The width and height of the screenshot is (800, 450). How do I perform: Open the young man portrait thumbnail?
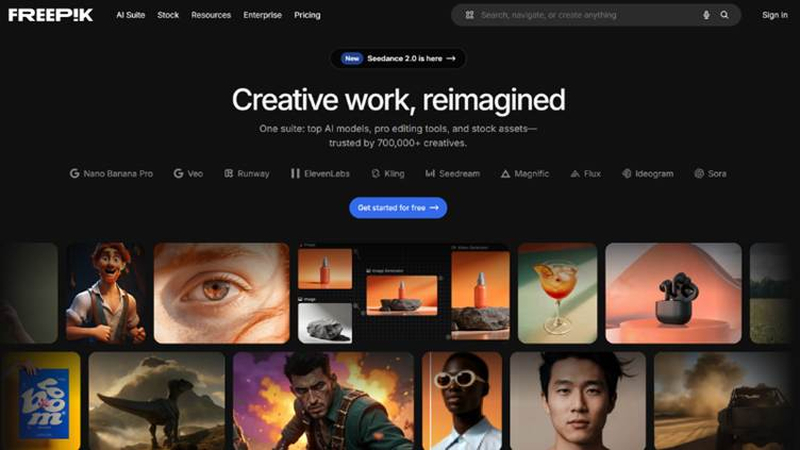[x=578, y=401]
